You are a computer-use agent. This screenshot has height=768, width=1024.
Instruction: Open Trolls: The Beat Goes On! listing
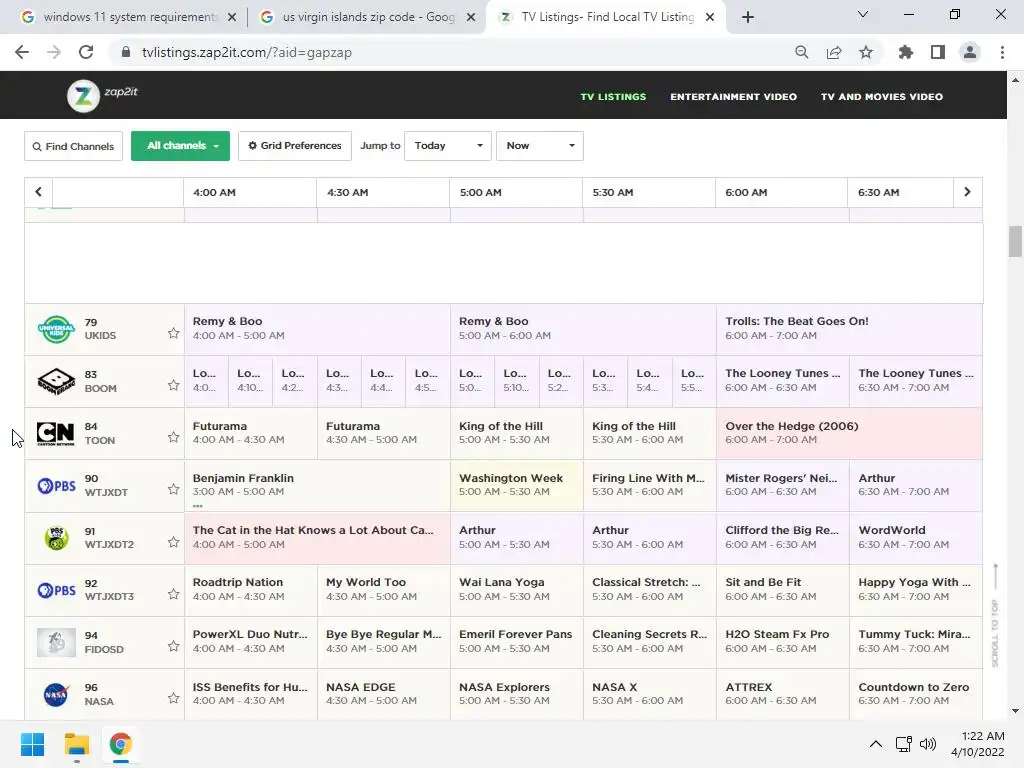coord(849,329)
